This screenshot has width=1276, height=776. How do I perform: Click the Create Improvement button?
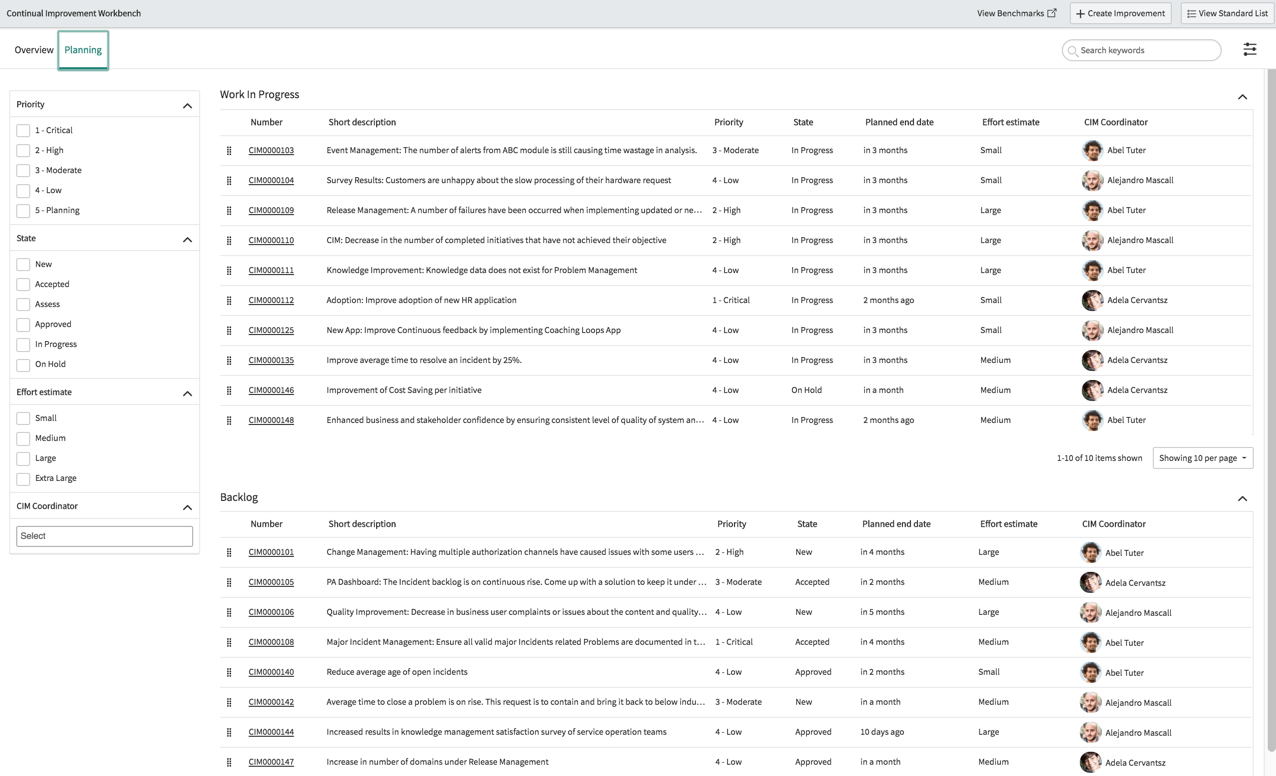click(1121, 13)
